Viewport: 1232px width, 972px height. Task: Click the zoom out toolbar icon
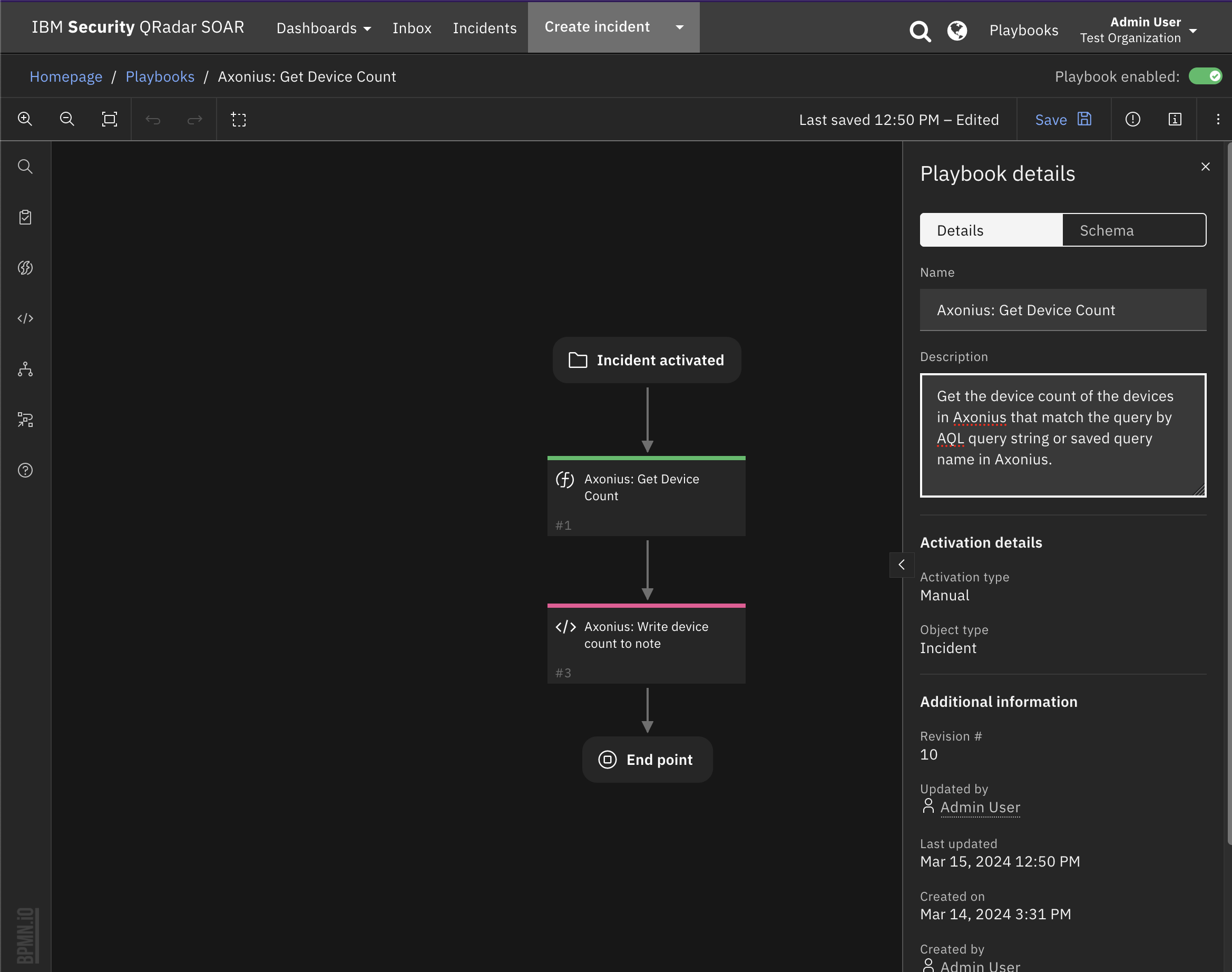[x=67, y=119]
